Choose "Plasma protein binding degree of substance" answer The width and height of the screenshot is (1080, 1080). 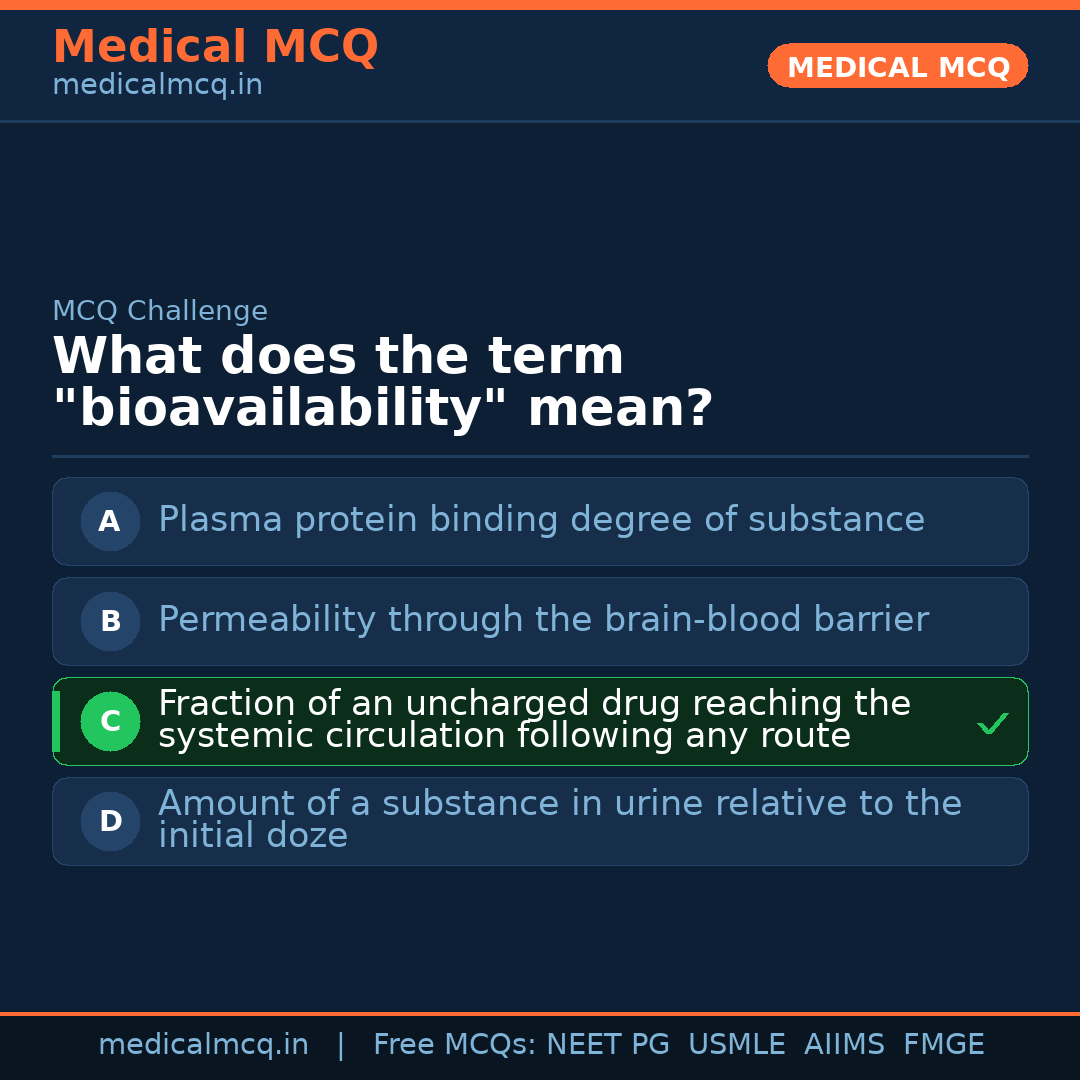tap(541, 520)
